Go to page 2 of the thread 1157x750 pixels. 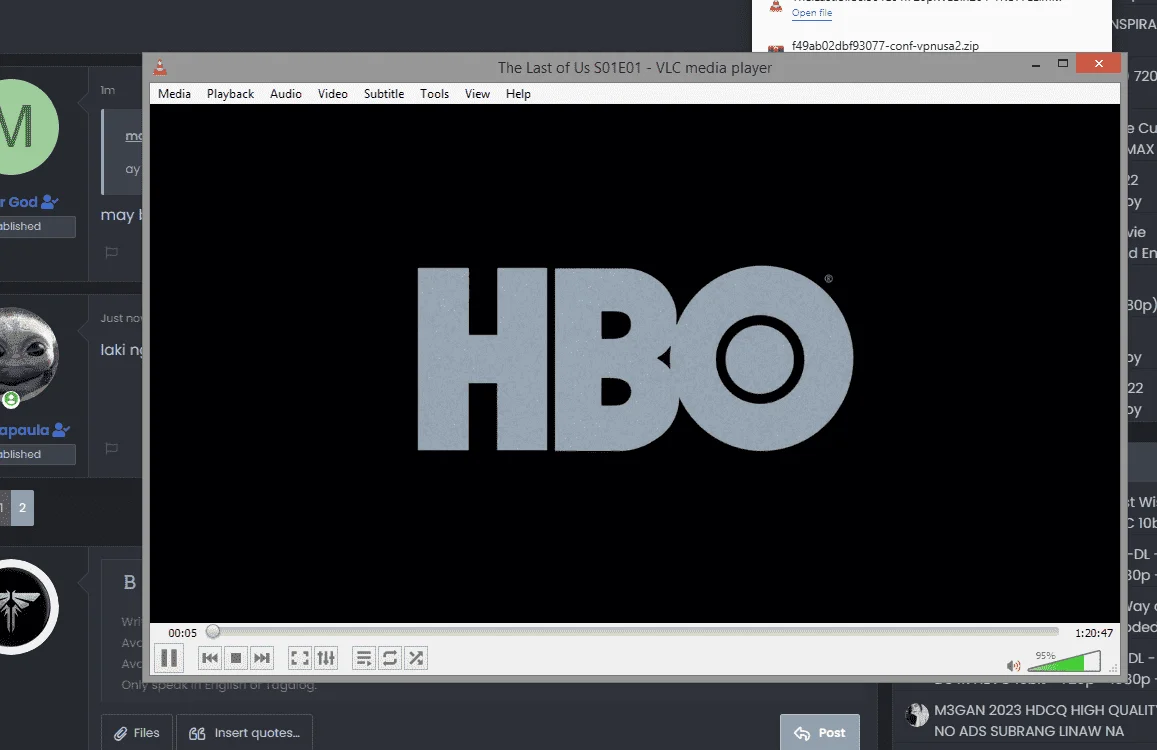[22, 508]
